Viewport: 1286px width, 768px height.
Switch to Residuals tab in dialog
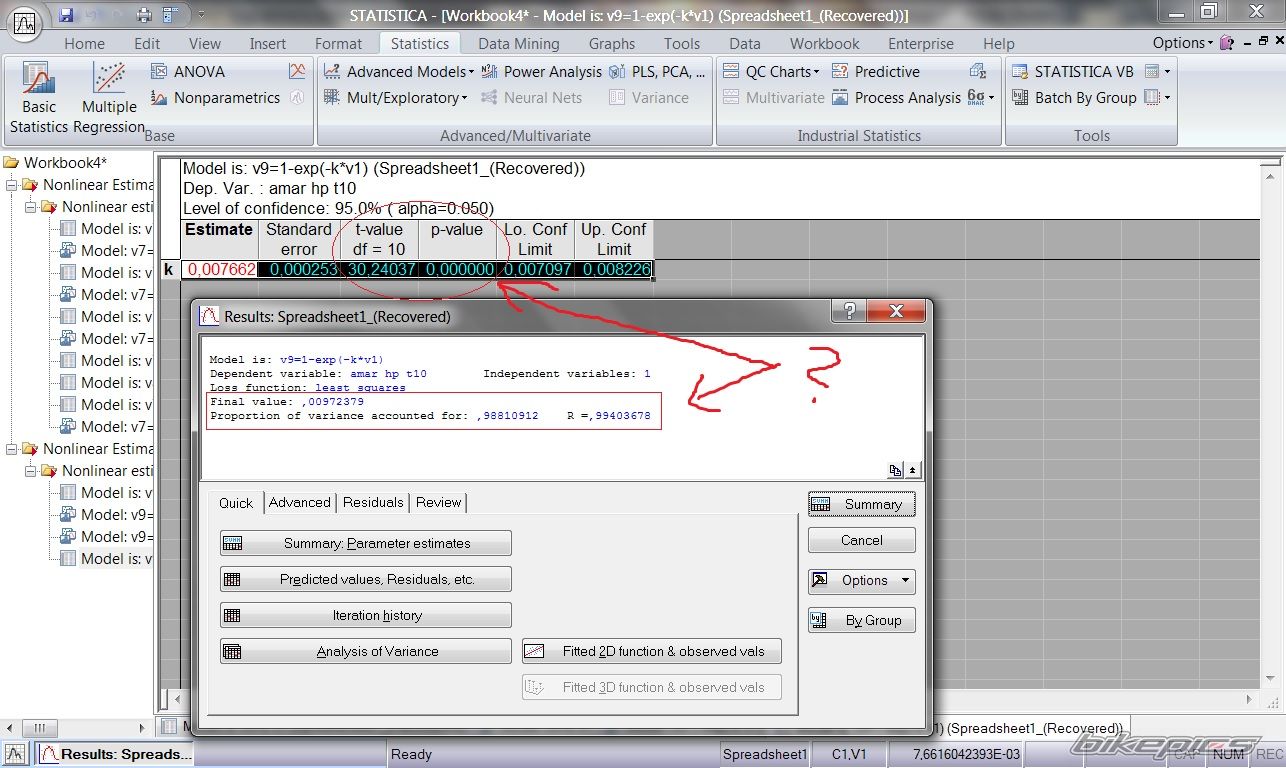pos(373,502)
